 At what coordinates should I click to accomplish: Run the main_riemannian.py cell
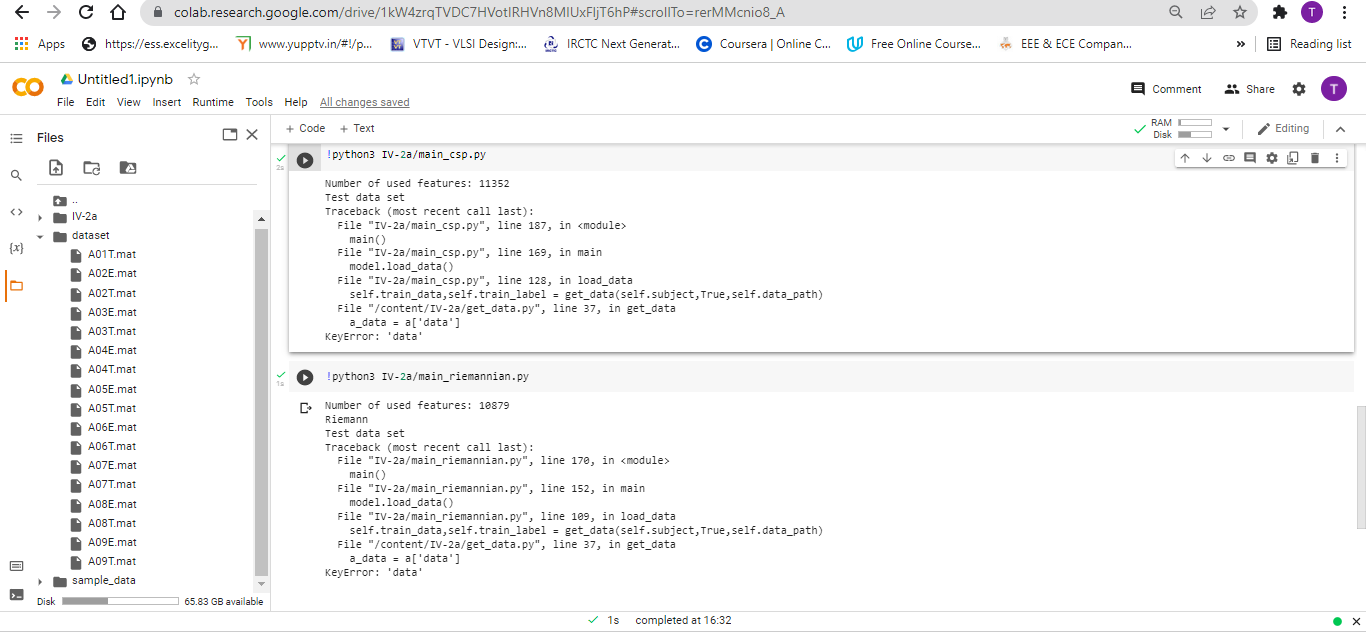click(x=305, y=377)
